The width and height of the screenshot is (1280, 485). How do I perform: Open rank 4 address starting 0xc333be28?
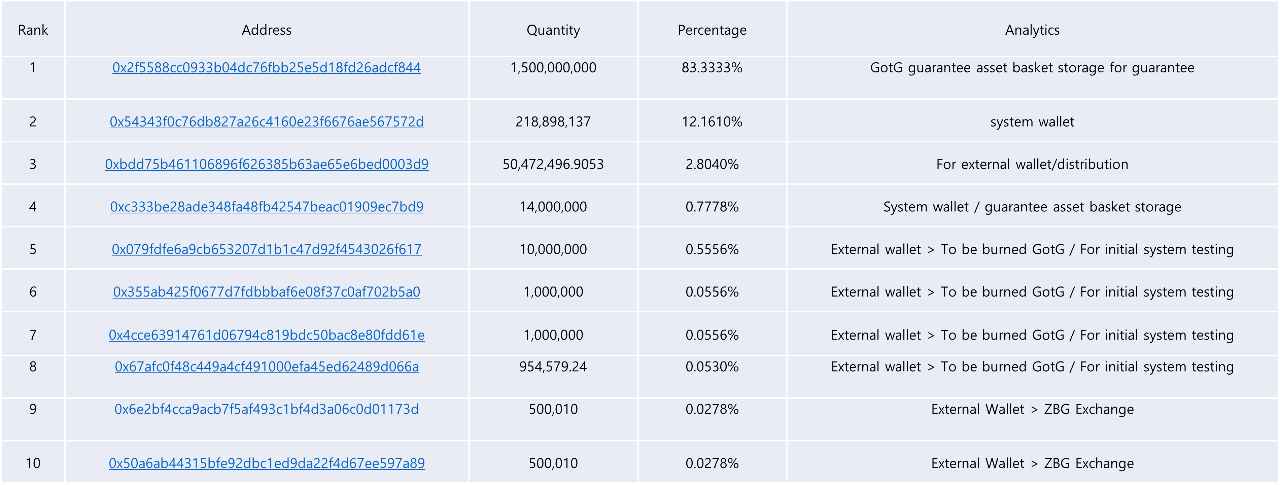coord(266,207)
